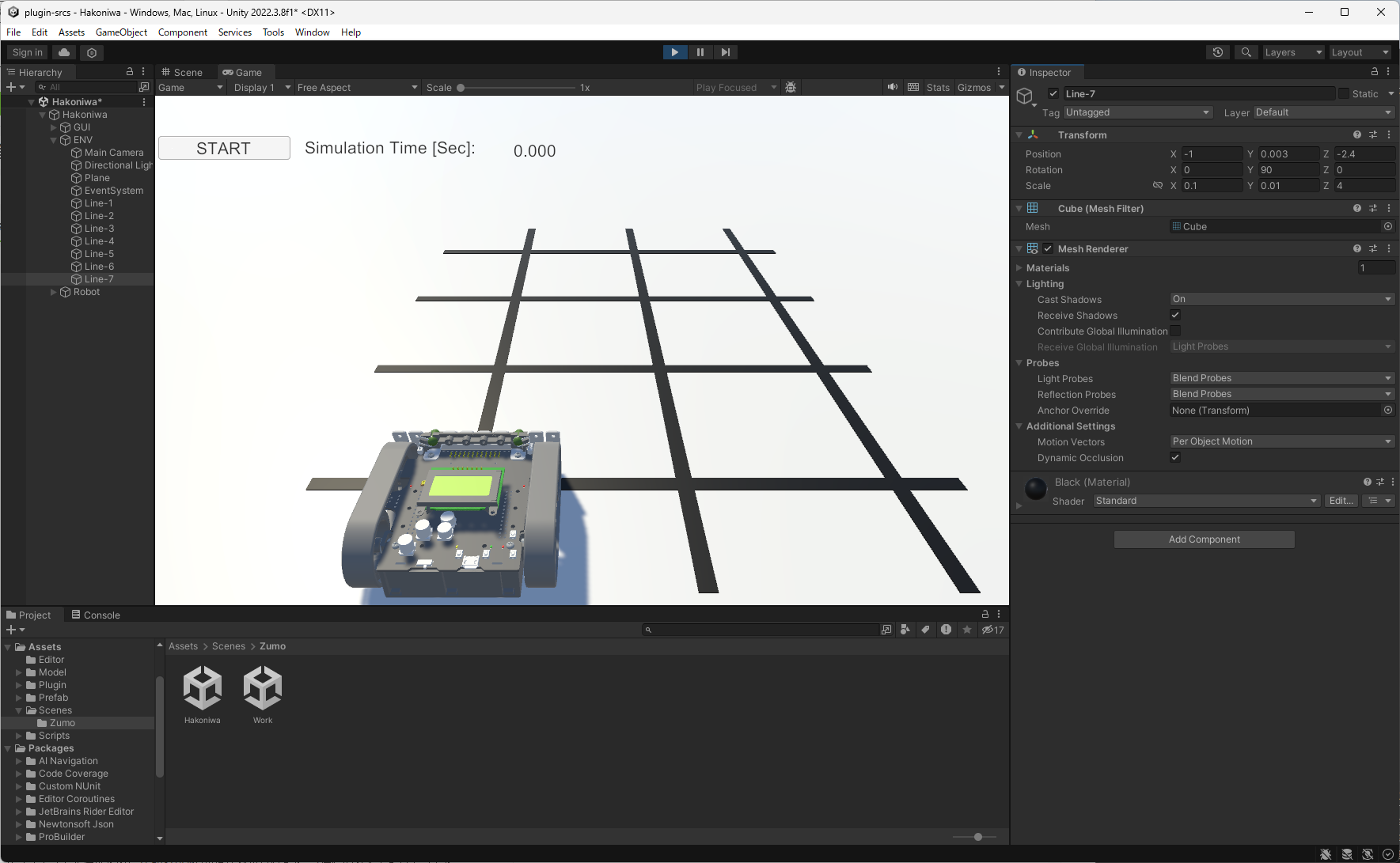Click Search by Label in Project panel
Image resolution: width=1400 pixels, height=863 pixels.
925,630
